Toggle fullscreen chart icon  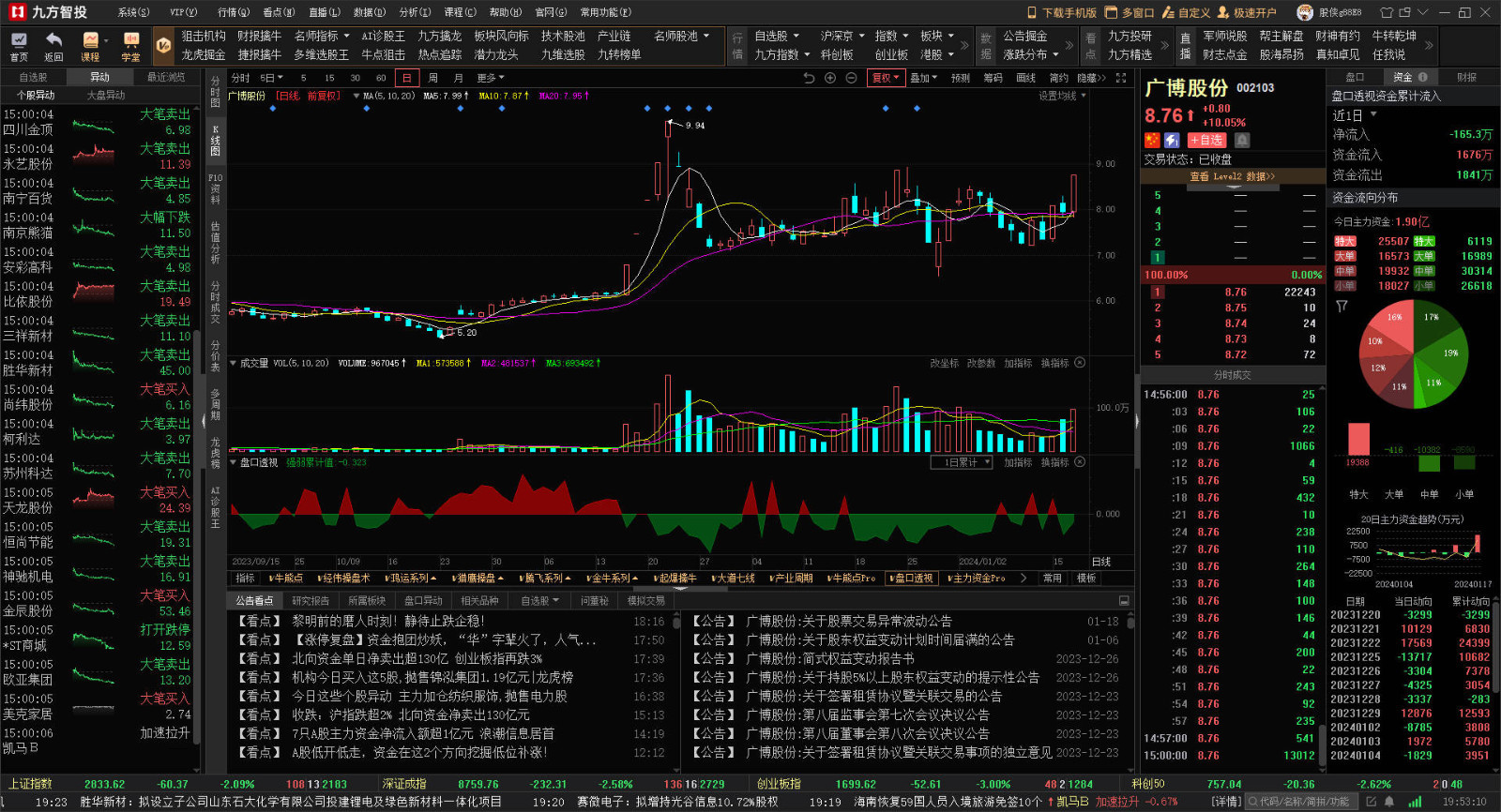pos(1120,78)
